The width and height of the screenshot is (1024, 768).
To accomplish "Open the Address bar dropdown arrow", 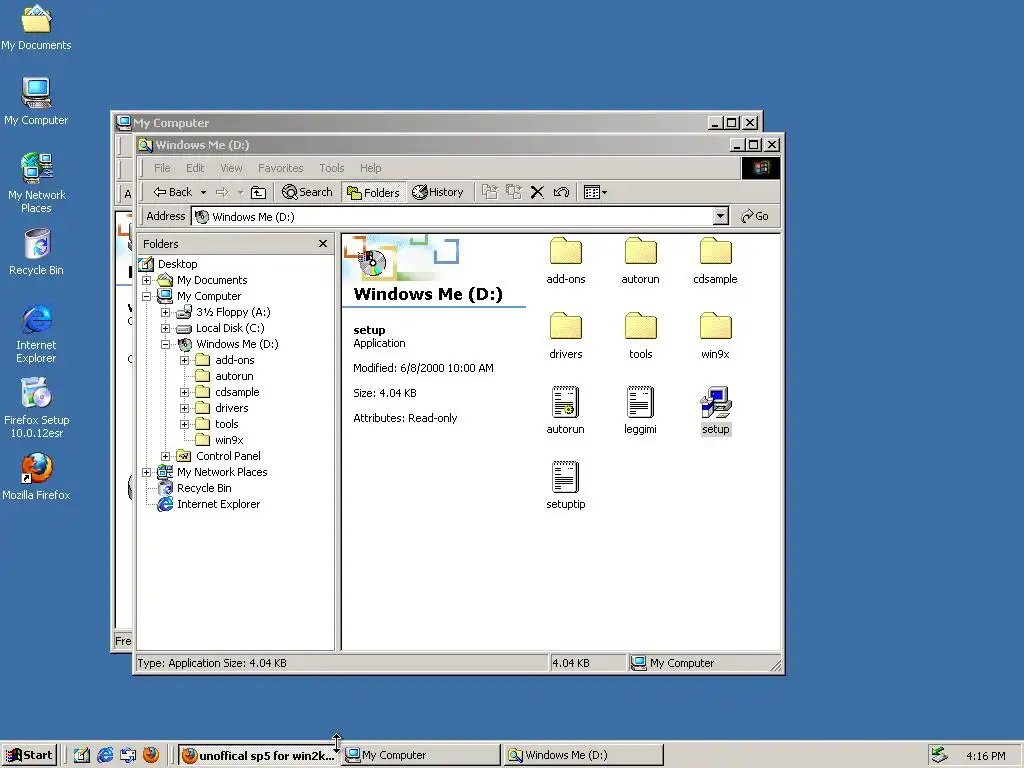I will click(720, 216).
